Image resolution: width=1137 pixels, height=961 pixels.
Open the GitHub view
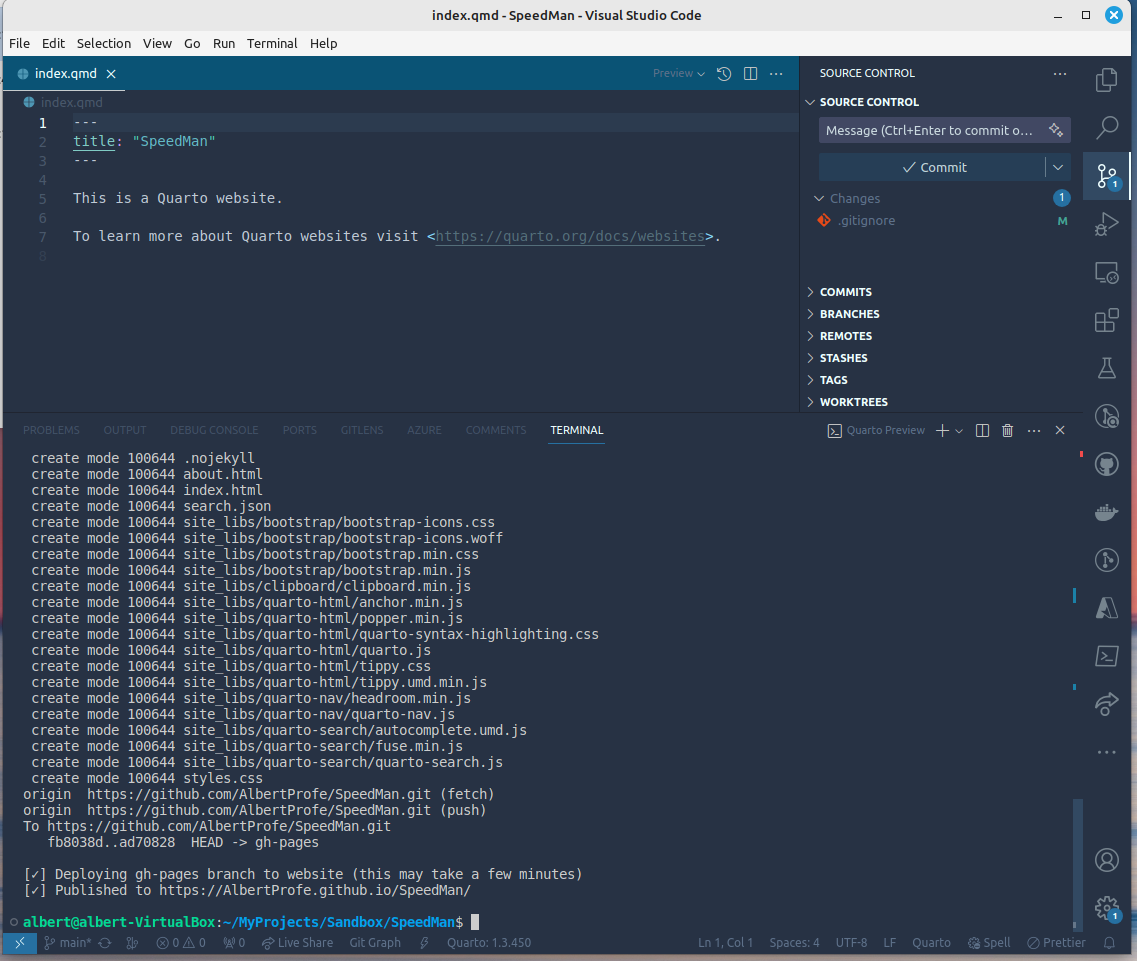(1107, 464)
